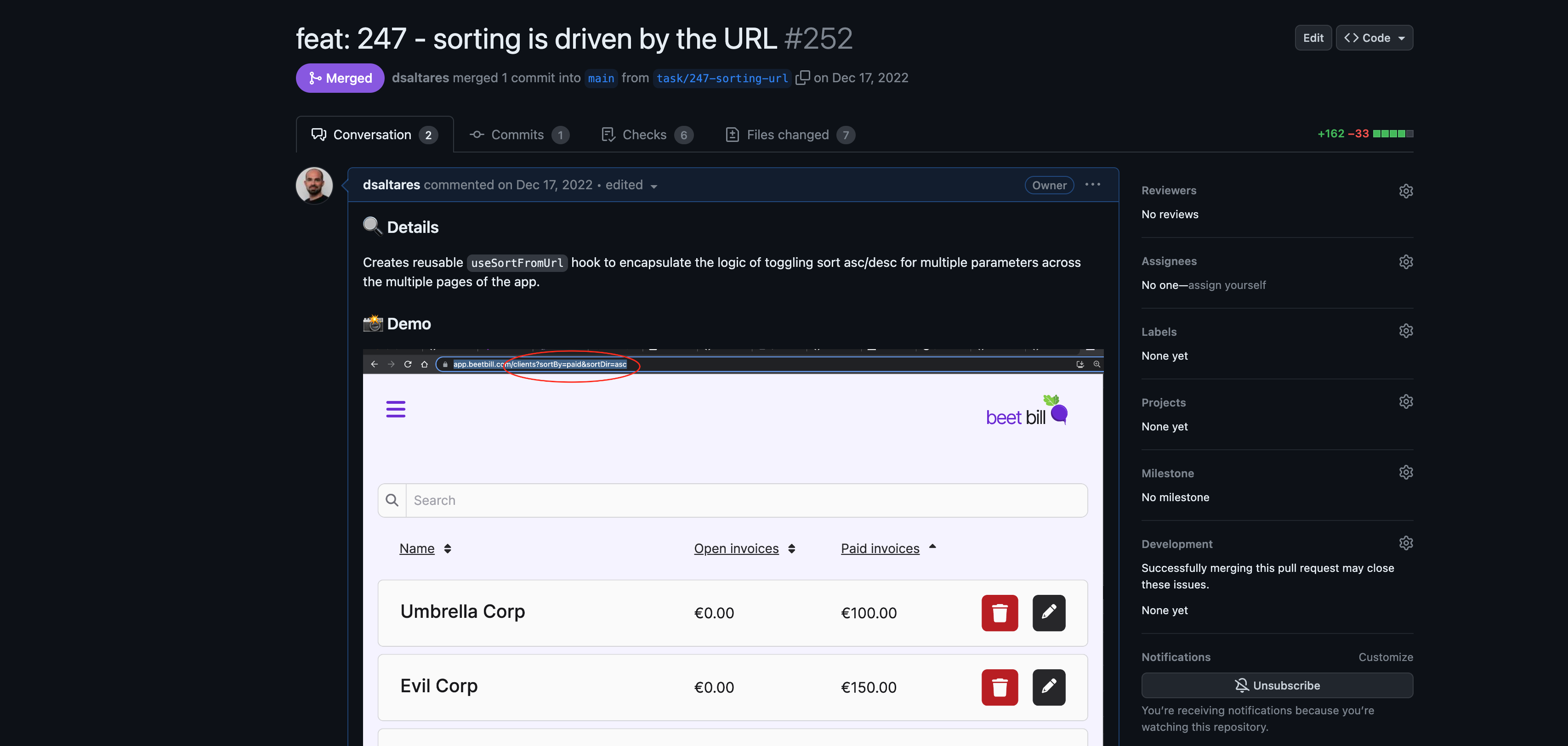Open the Code dropdown button

point(1375,38)
